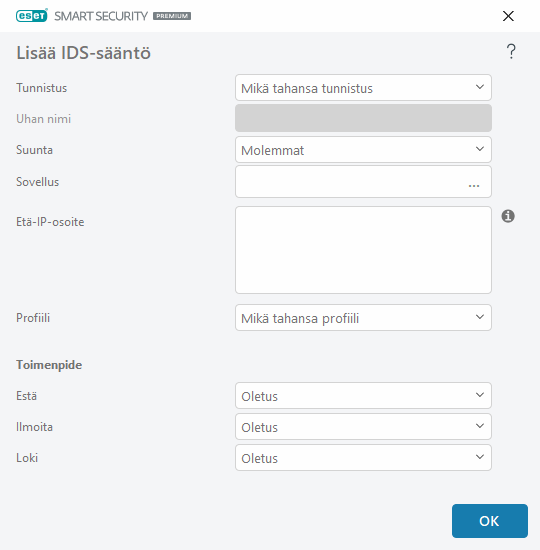
Task: Click the ESET logo in the title bar
Action: [32, 16]
